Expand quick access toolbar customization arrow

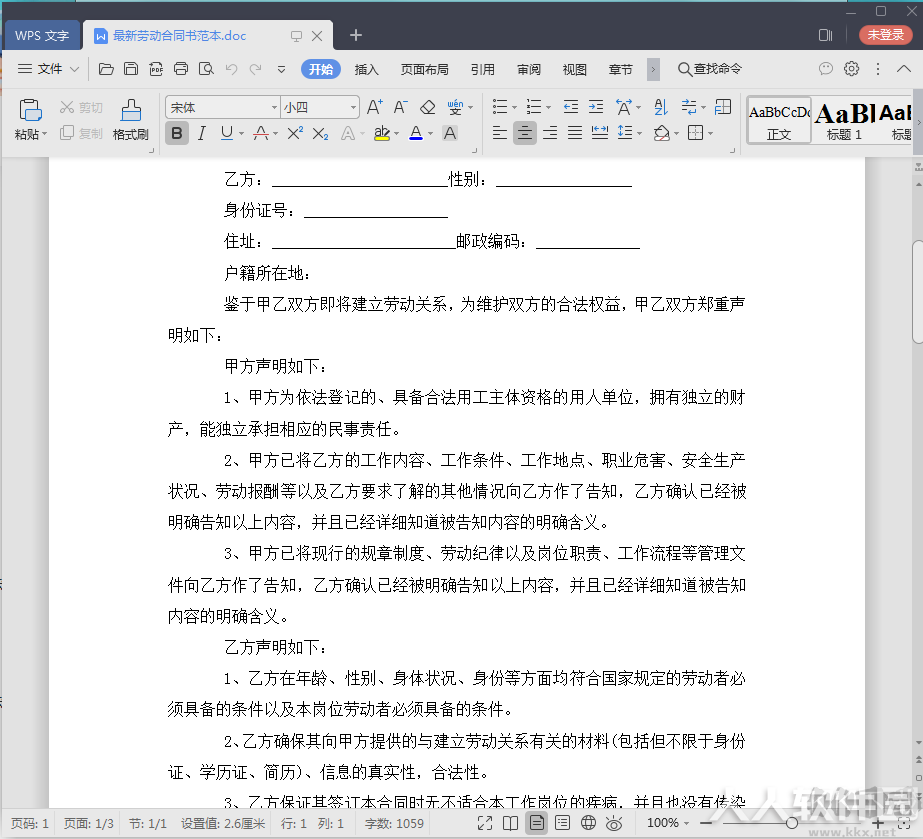click(281, 69)
